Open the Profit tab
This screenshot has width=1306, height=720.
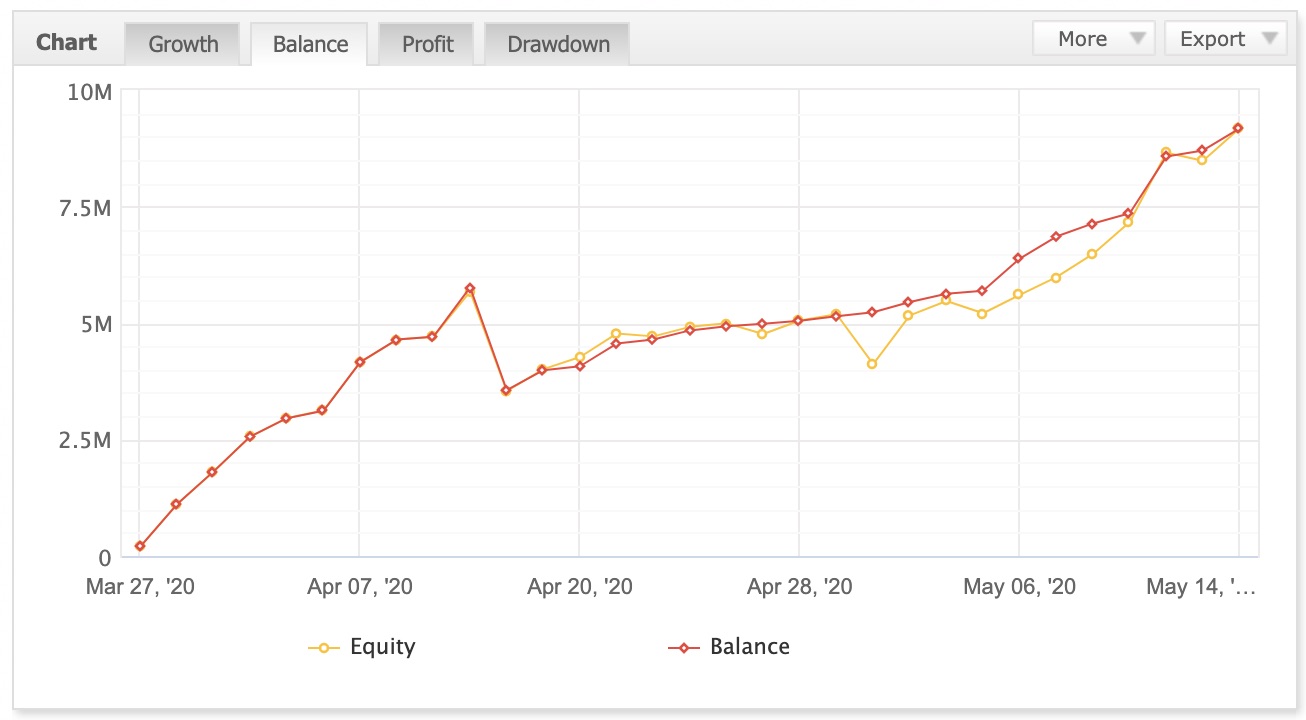click(x=427, y=44)
